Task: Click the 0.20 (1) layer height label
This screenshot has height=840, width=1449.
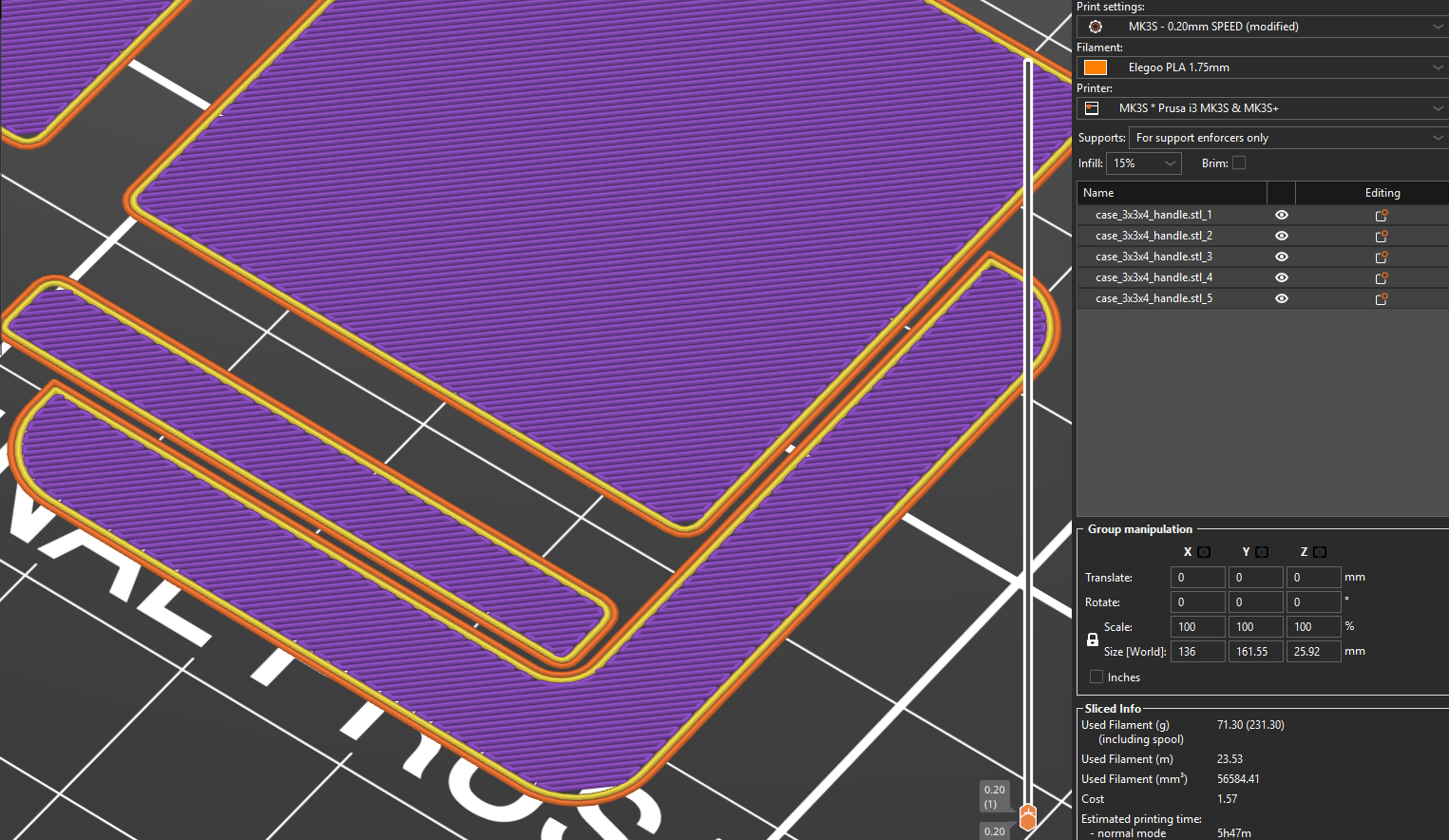Action: [995, 796]
